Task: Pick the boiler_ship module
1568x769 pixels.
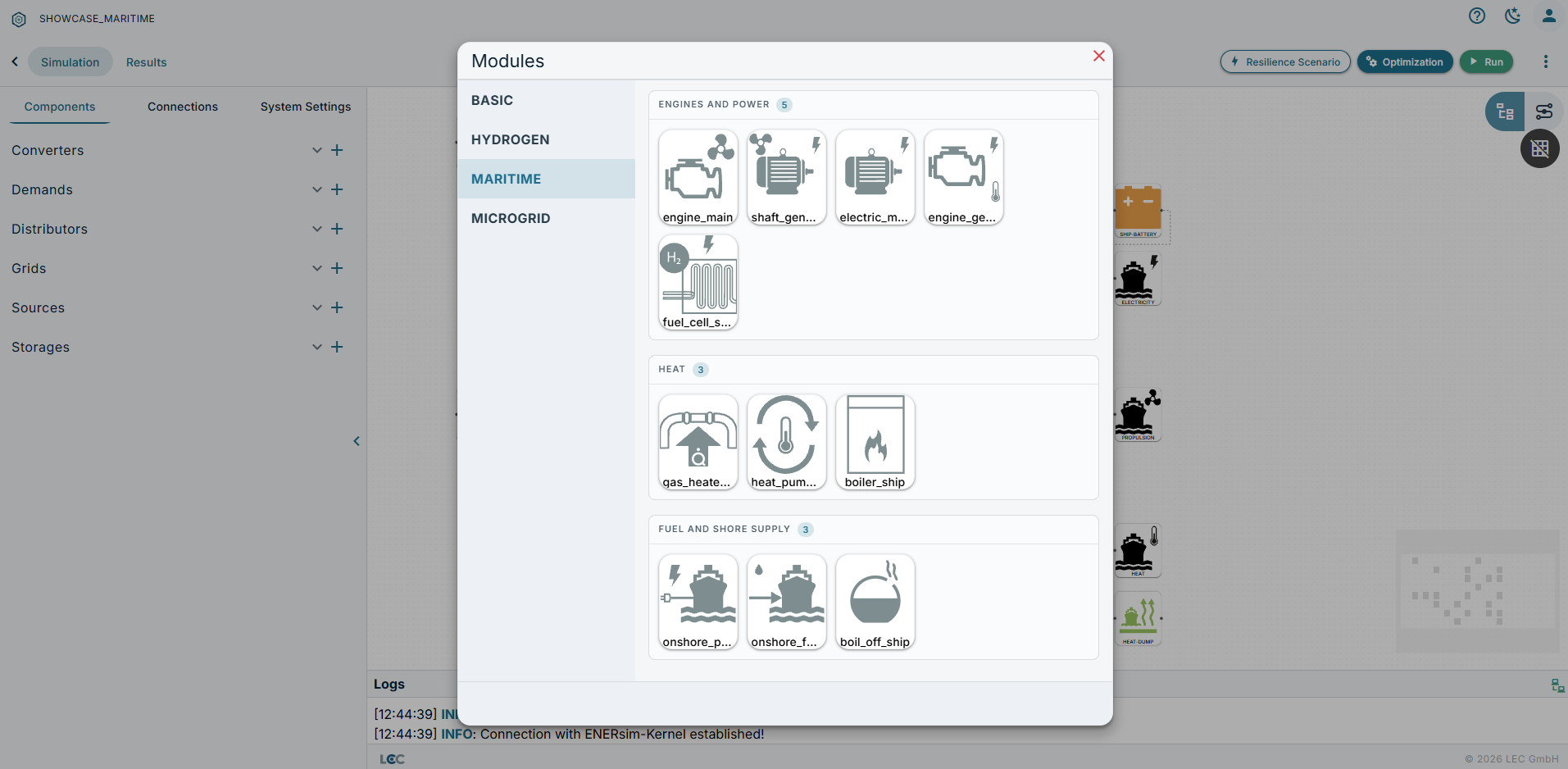Action: click(x=875, y=442)
